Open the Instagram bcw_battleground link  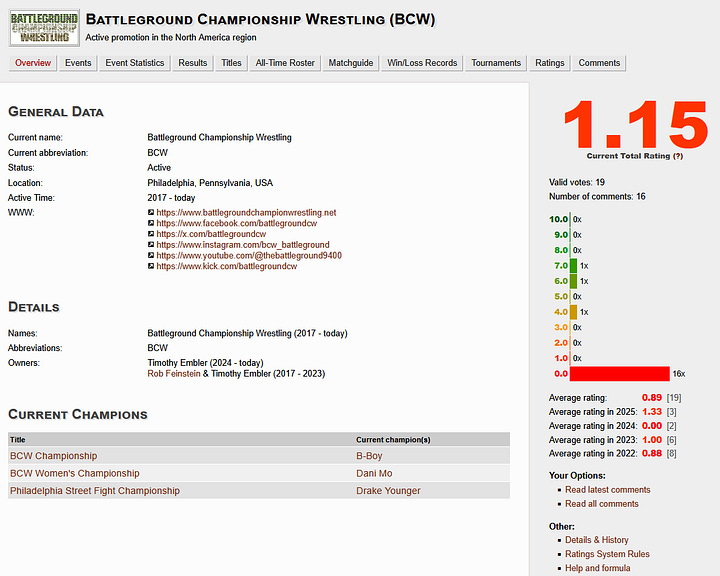243,244
